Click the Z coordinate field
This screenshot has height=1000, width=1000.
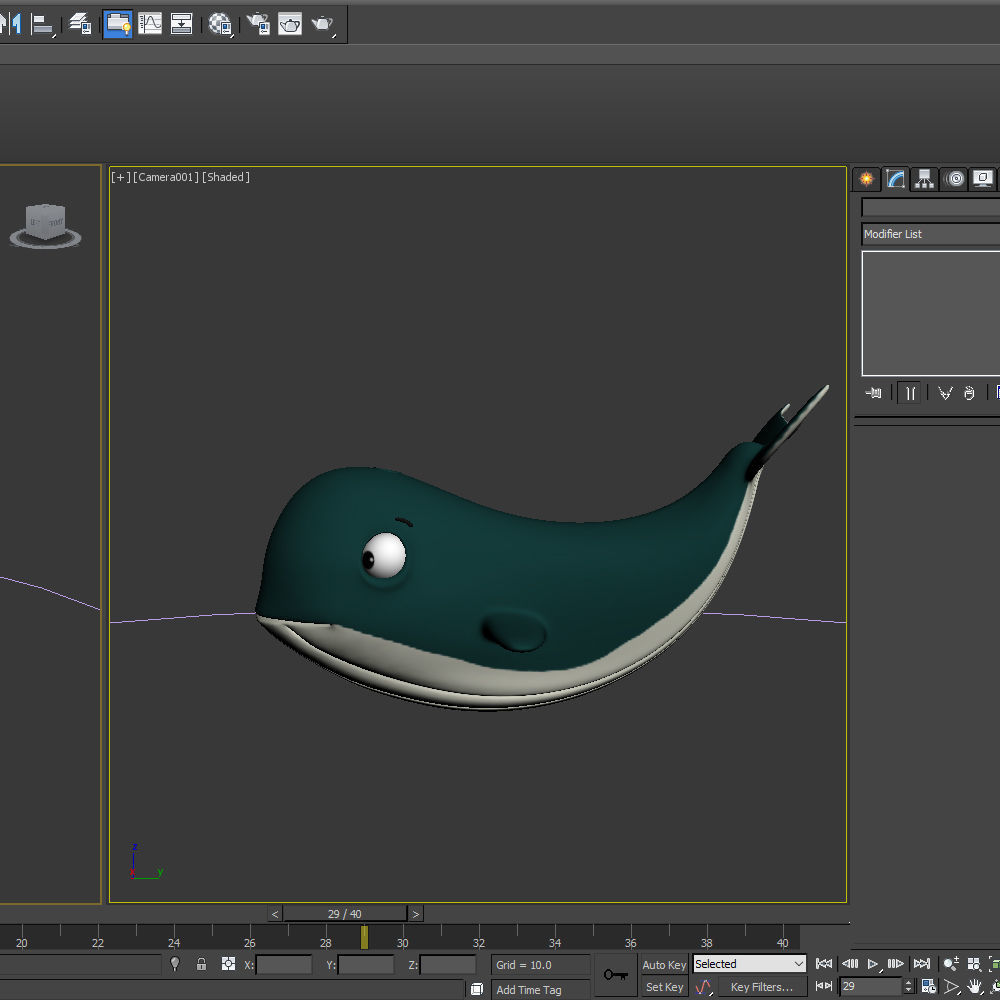click(448, 964)
